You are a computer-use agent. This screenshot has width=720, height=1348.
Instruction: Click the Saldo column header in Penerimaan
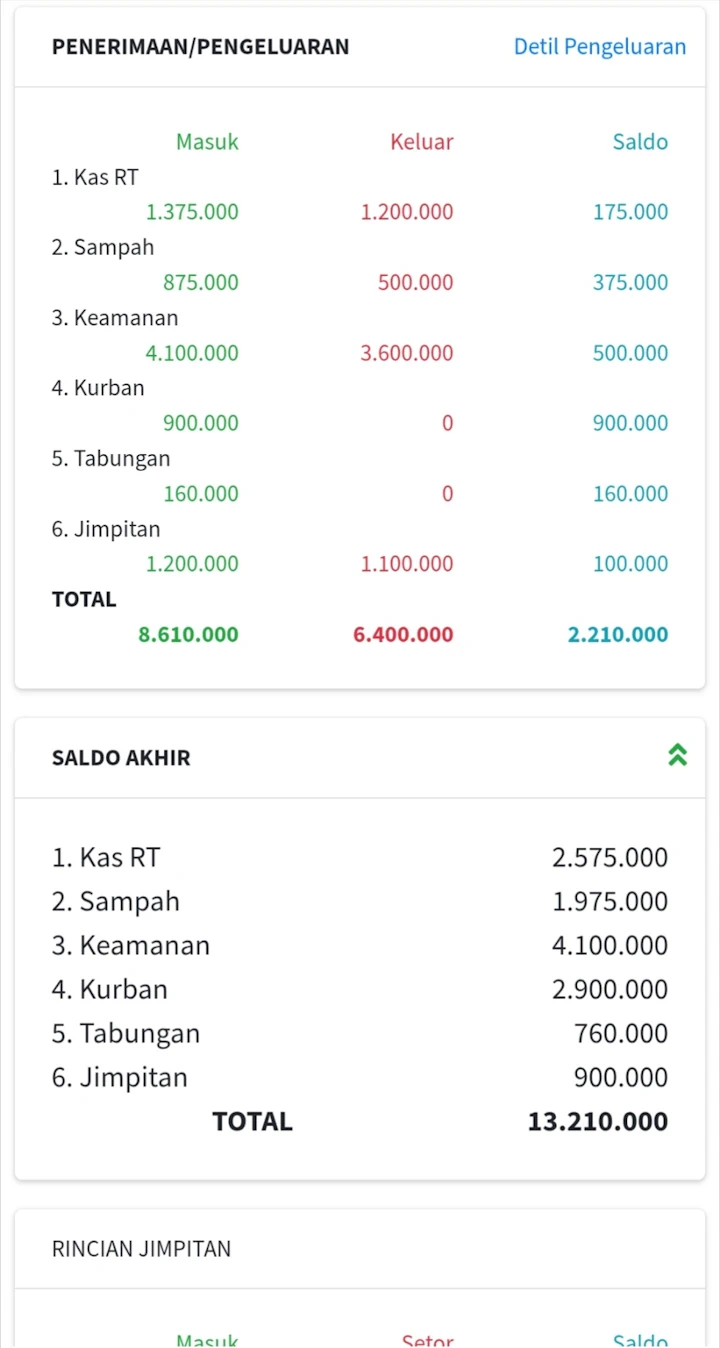pos(639,142)
